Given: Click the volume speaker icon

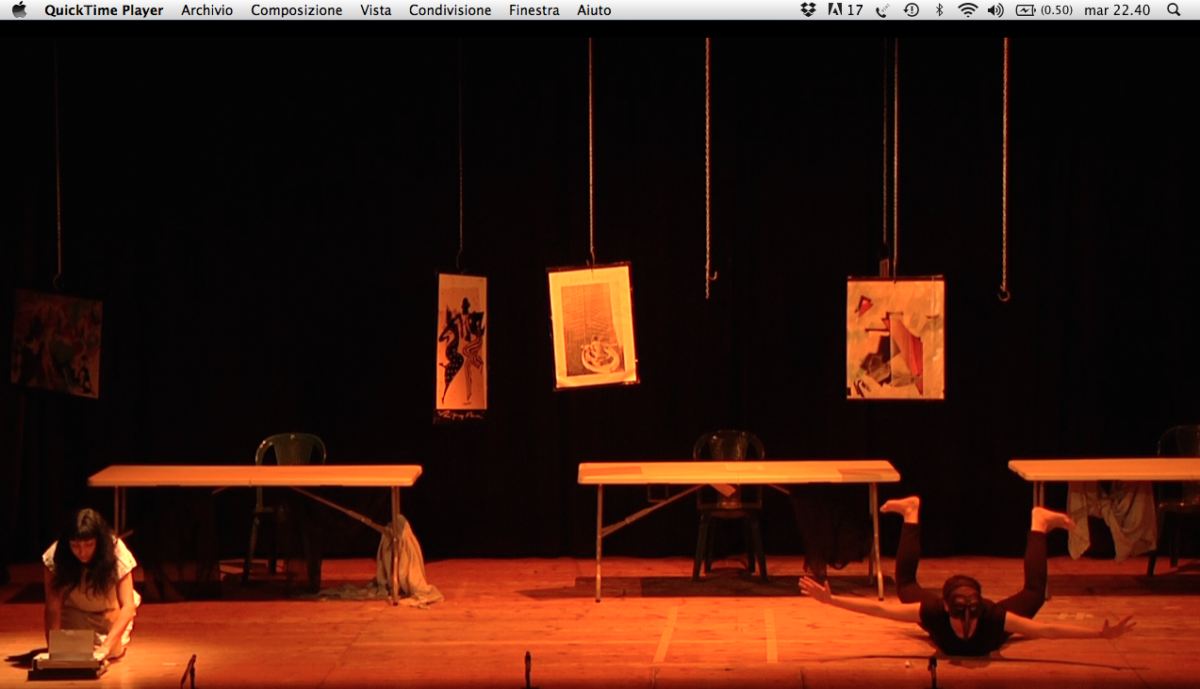Looking at the screenshot, I should 995,10.
